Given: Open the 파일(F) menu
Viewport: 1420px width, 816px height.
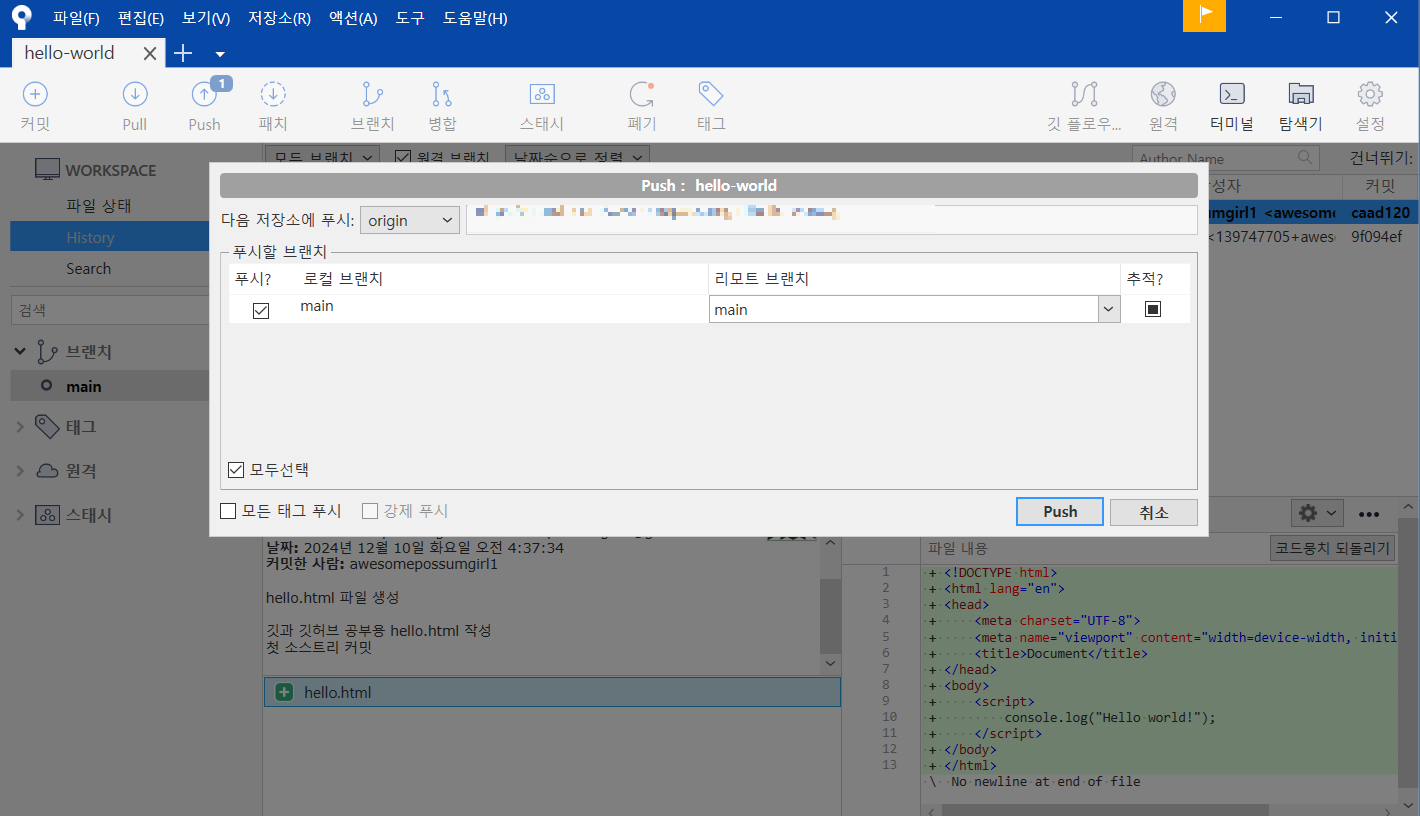Looking at the screenshot, I should pyautogui.click(x=76, y=18).
